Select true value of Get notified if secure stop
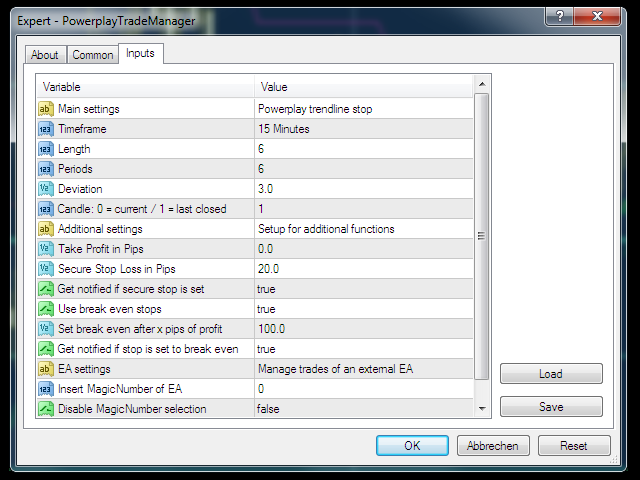This screenshot has height=480, width=640. coord(266,289)
